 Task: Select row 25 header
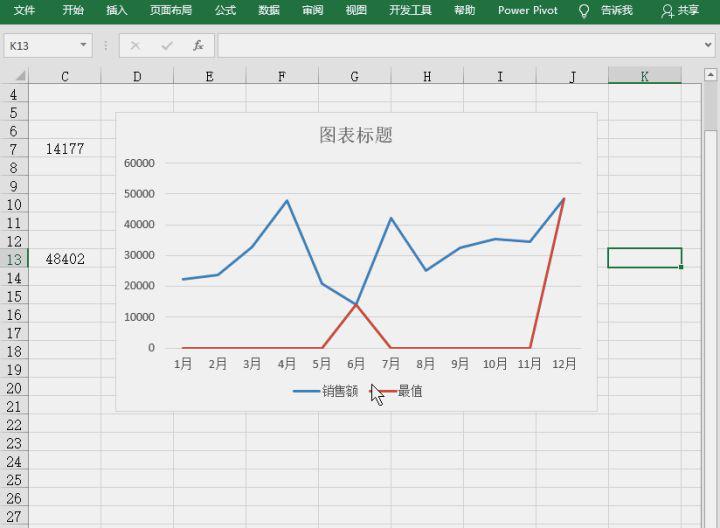(x=14, y=480)
